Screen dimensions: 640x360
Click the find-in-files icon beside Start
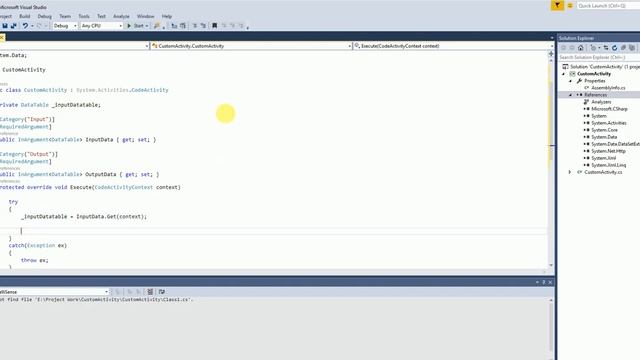pos(157,26)
